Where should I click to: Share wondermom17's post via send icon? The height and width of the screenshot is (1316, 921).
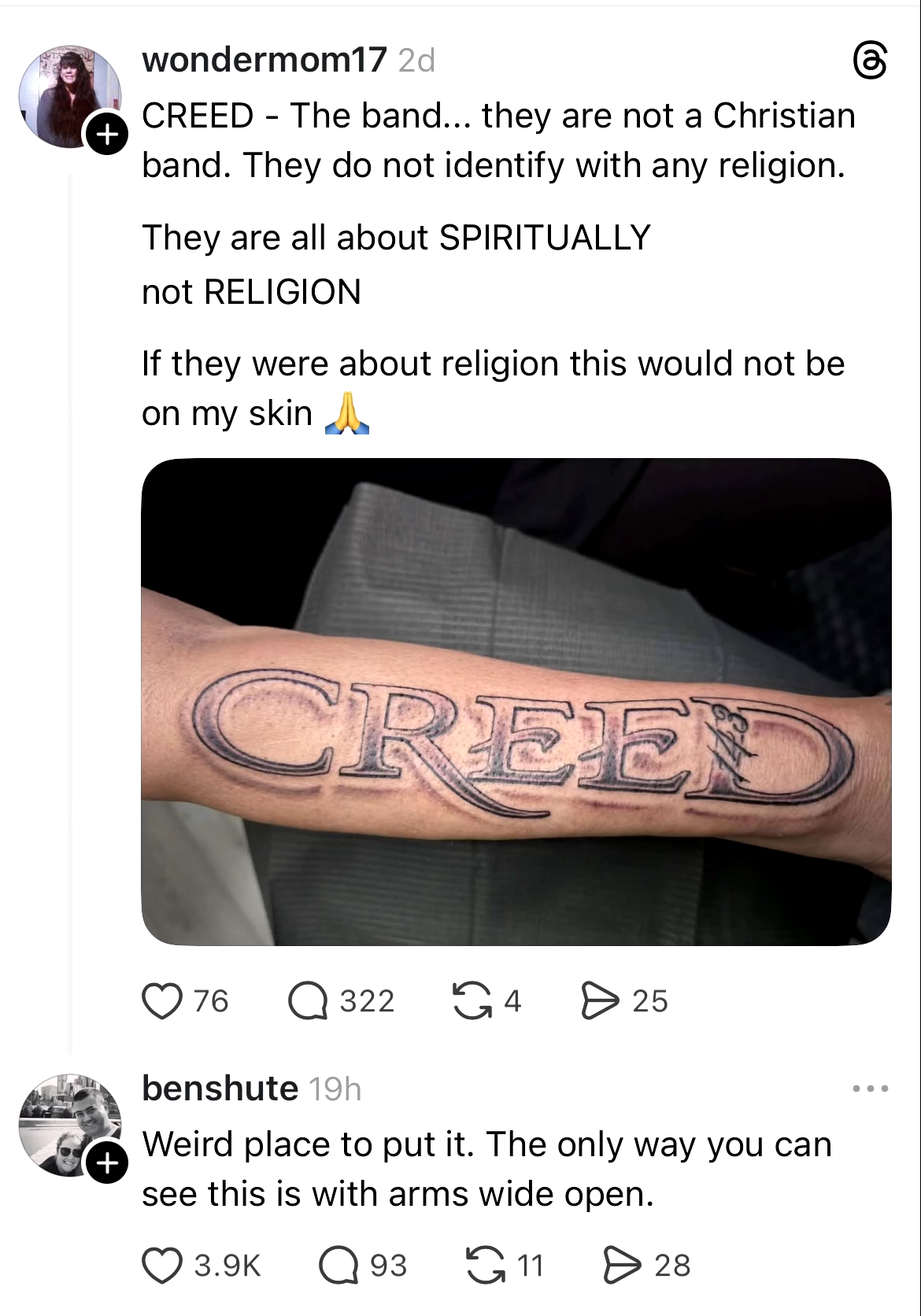600,1001
